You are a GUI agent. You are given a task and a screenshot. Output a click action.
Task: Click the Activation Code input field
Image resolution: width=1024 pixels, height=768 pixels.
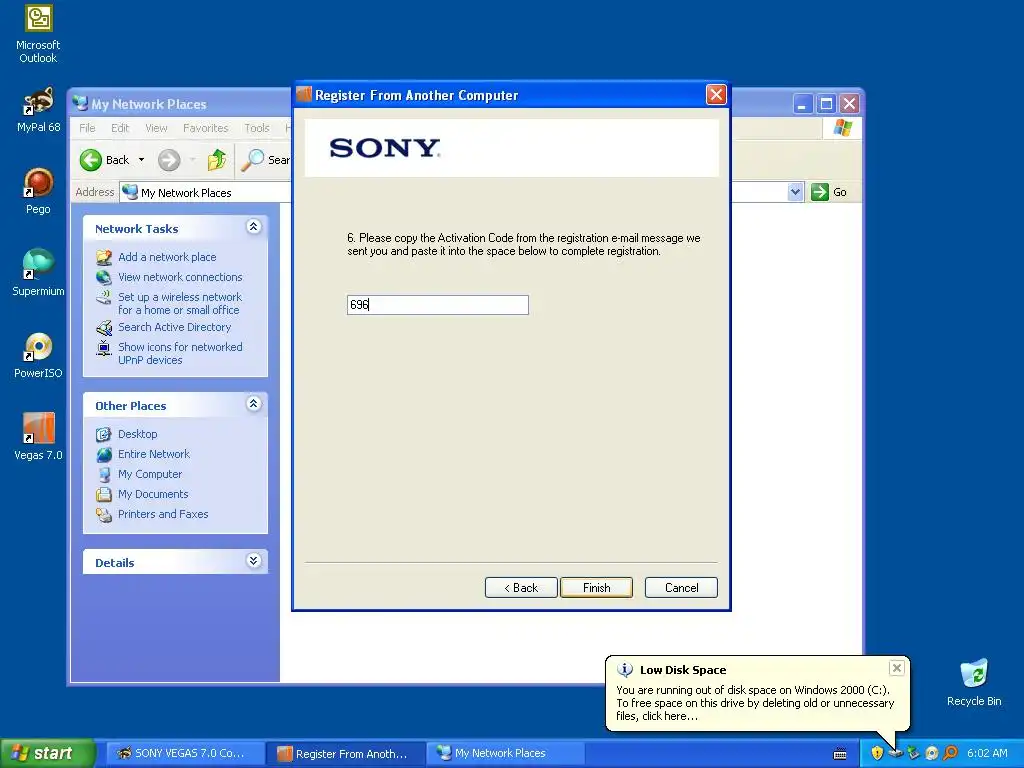pyautogui.click(x=438, y=305)
